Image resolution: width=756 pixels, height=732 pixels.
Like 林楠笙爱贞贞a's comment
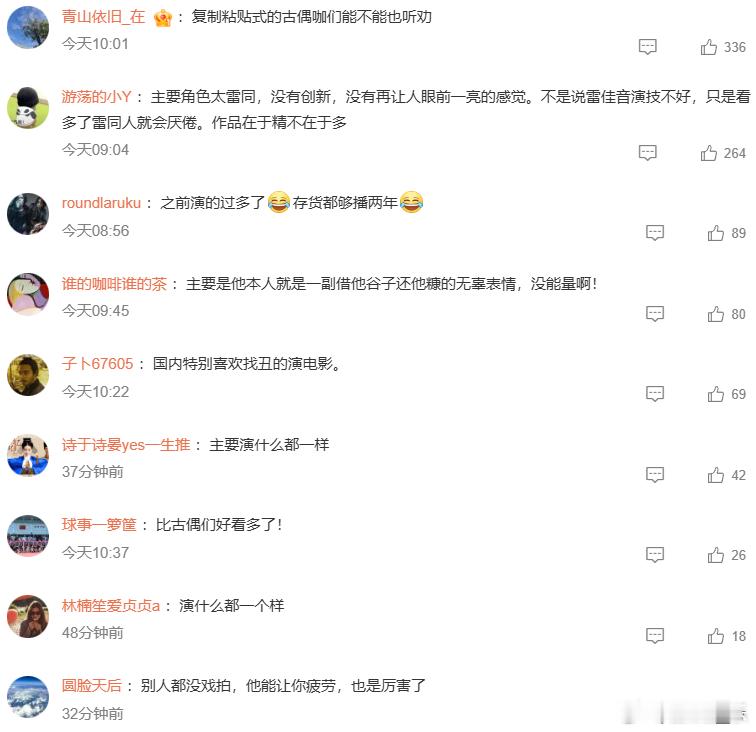(x=716, y=636)
